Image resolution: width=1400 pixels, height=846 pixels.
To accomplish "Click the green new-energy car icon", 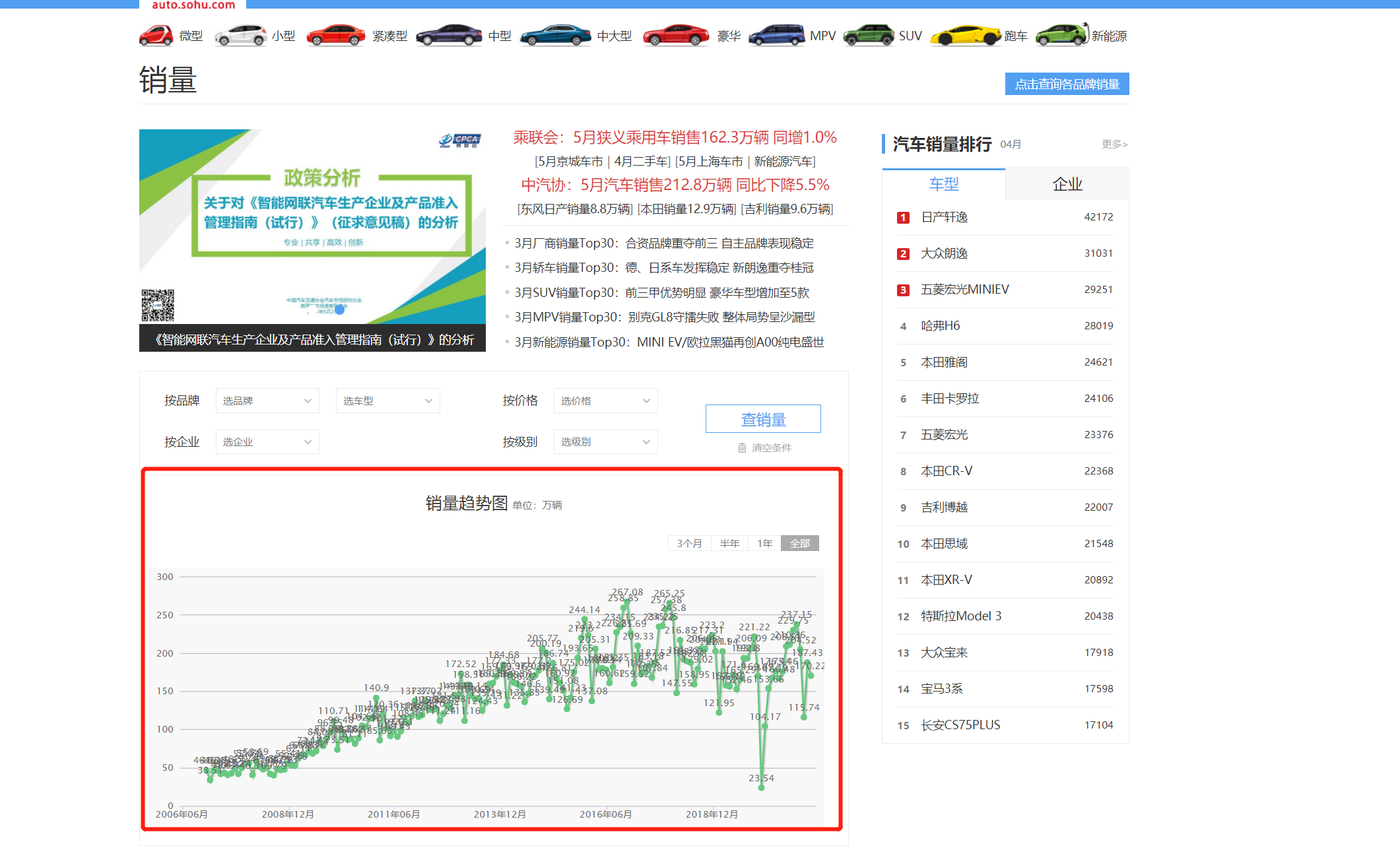I will click(1061, 34).
